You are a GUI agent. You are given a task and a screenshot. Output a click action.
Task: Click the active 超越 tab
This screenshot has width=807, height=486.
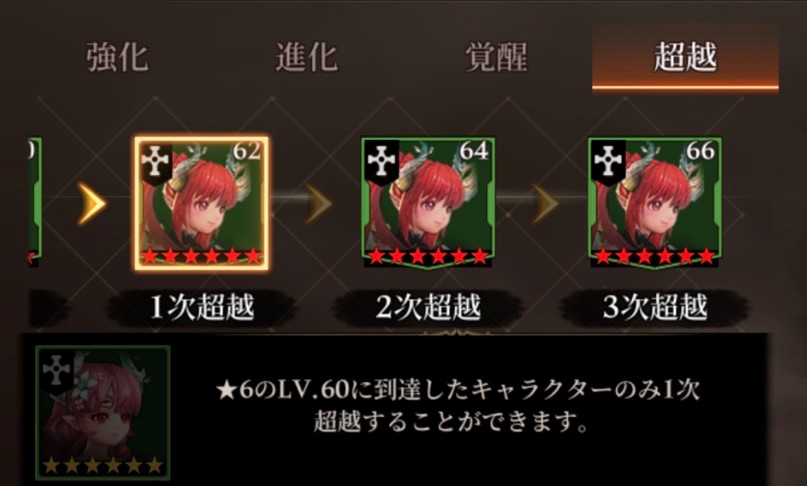tap(685, 57)
